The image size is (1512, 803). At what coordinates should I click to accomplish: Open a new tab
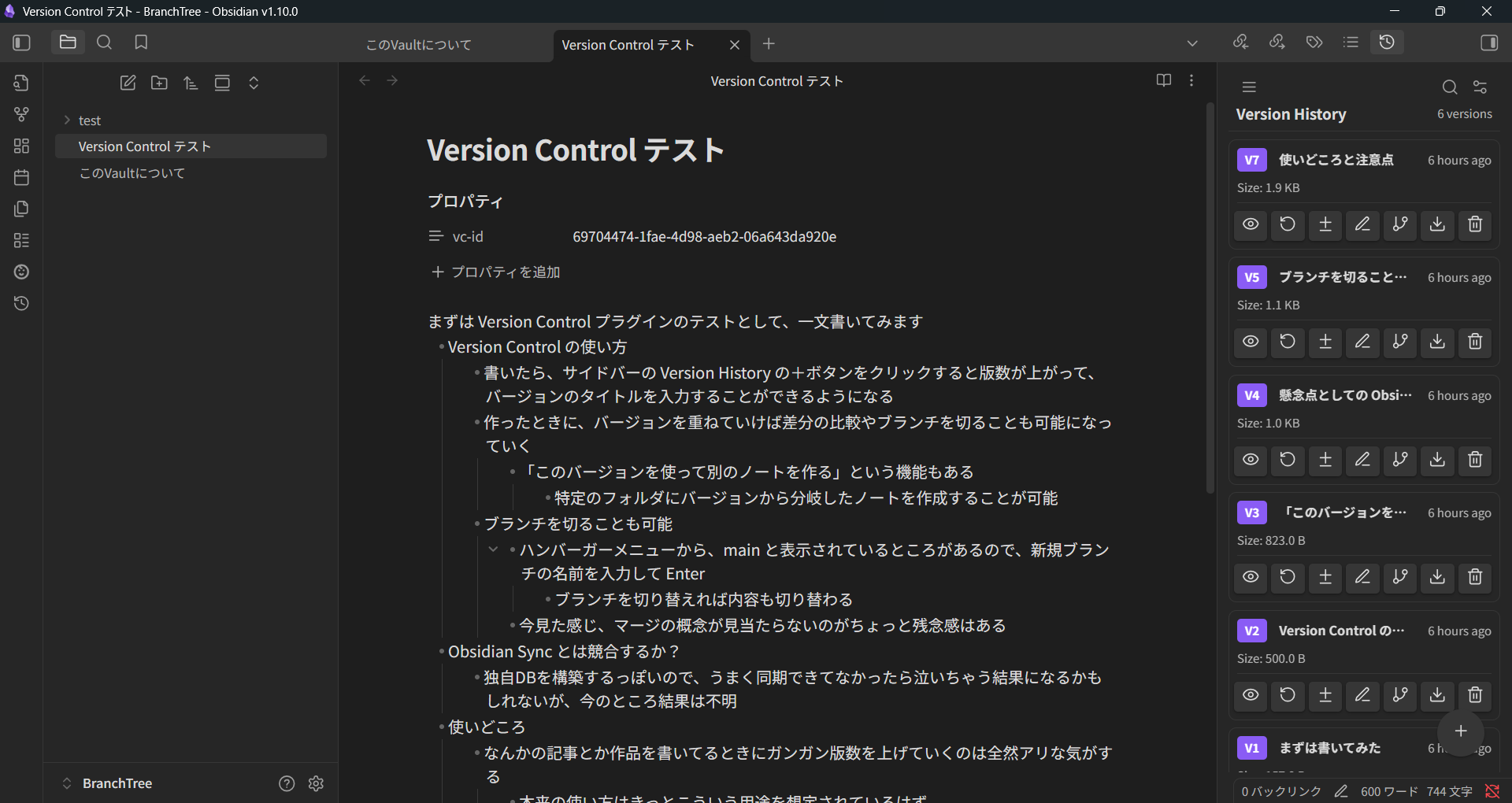(769, 44)
